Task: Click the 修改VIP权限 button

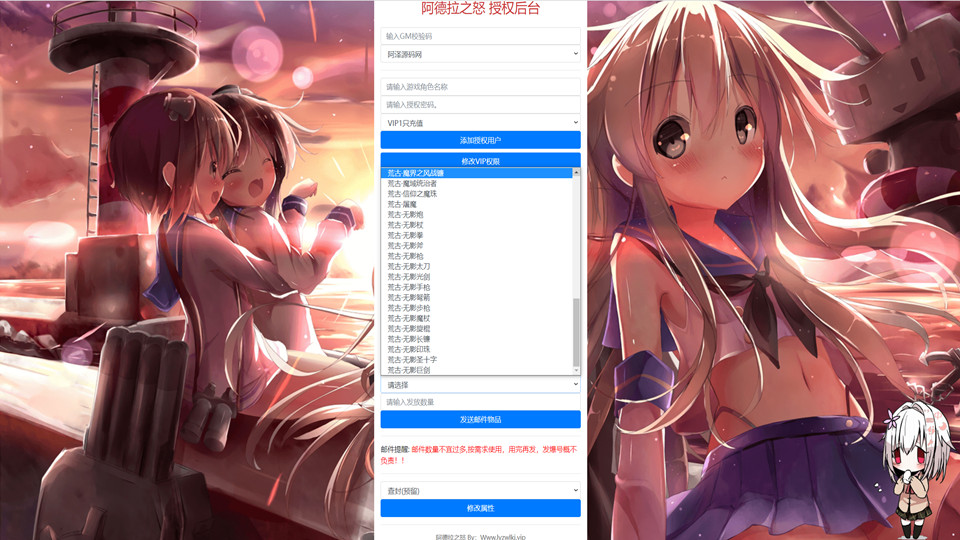Action: [480, 160]
